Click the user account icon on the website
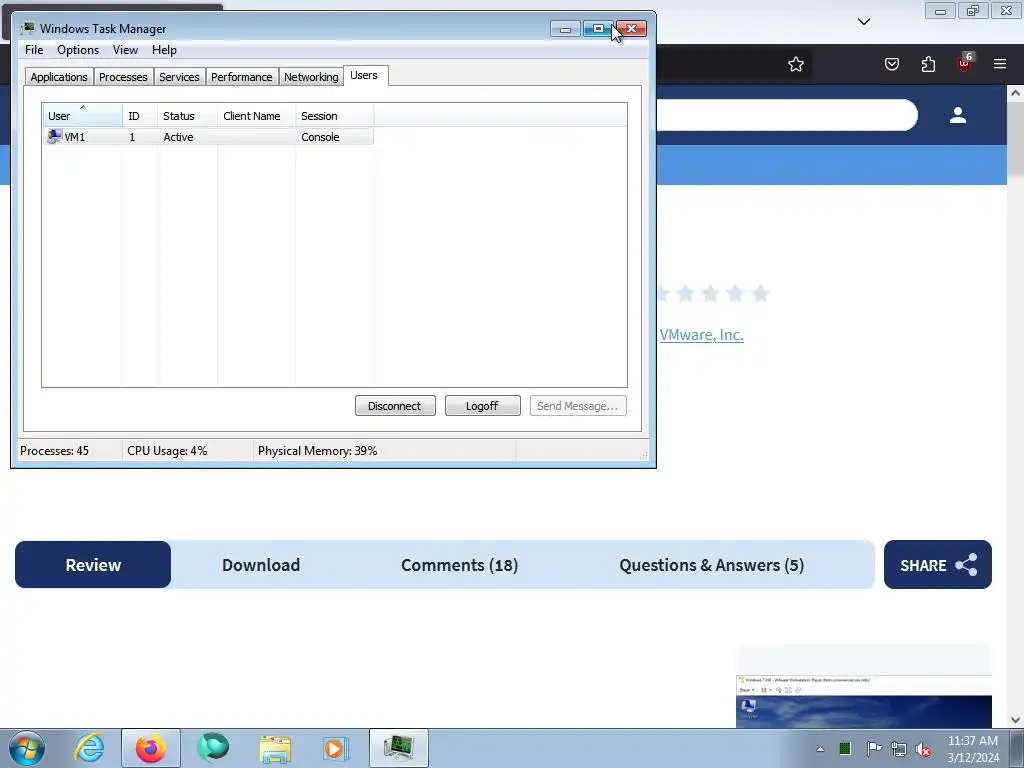 point(958,115)
